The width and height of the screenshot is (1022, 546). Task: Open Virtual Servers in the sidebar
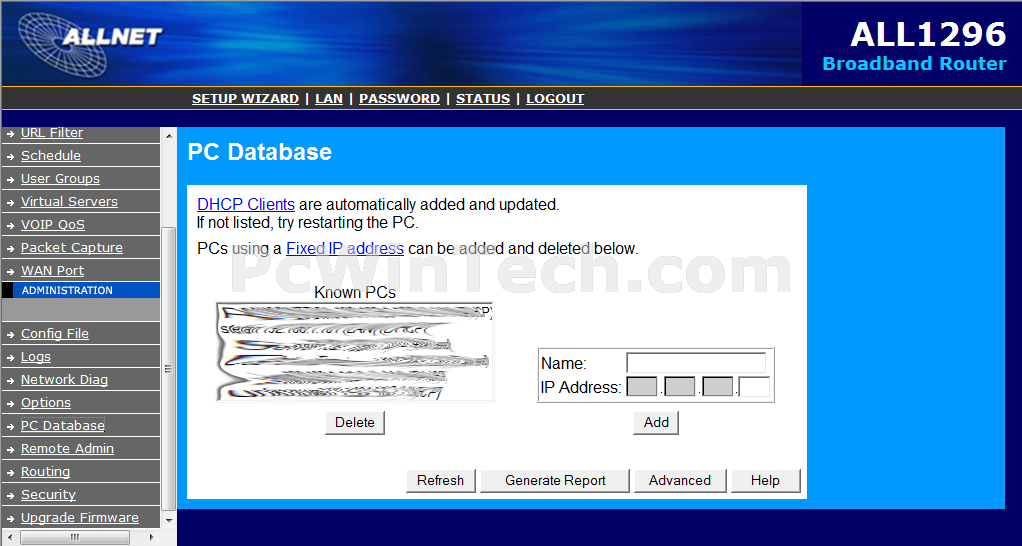69,201
